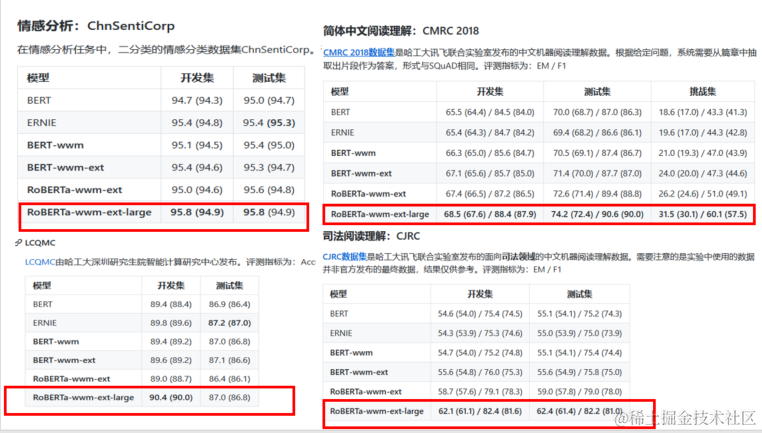The width and height of the screenshot is (762, 433).
Task: Click the cell 95.4 (95.3)
Action: pos(269,122)
